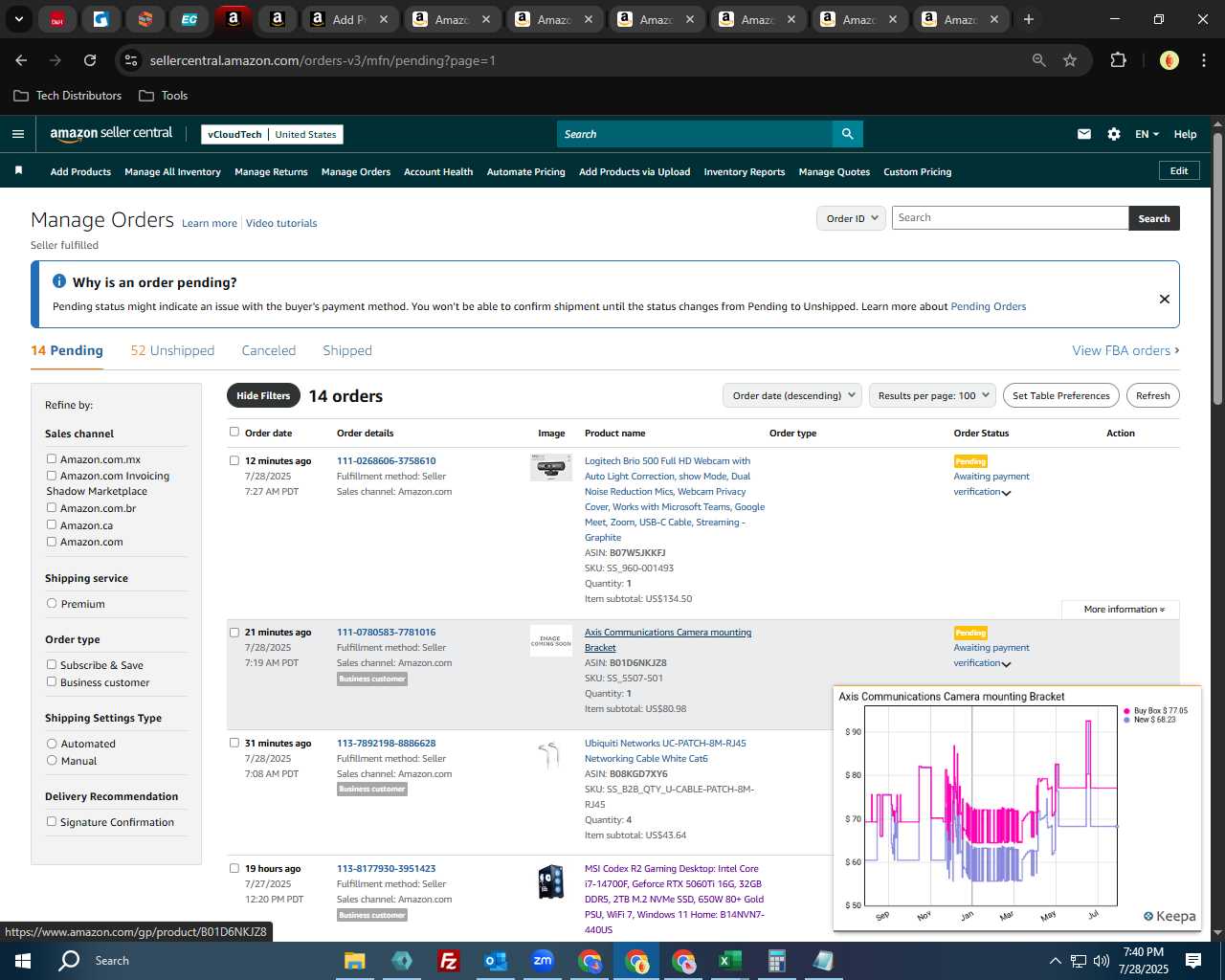The width and height of the screenshot is (1225, 980).
Task: Toggle the Amazon.com Invoicing Shadow Marketplace checkbox
Action: (x=52, y=476)
